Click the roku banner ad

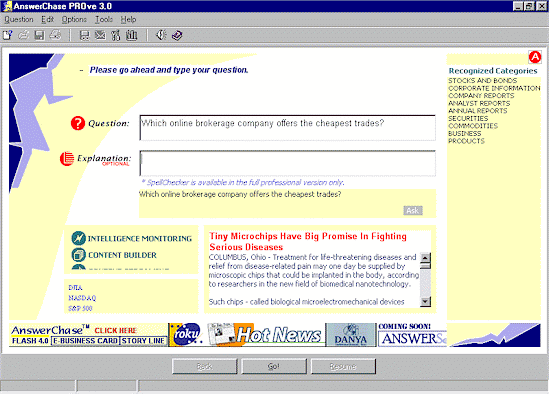(186, 335)
